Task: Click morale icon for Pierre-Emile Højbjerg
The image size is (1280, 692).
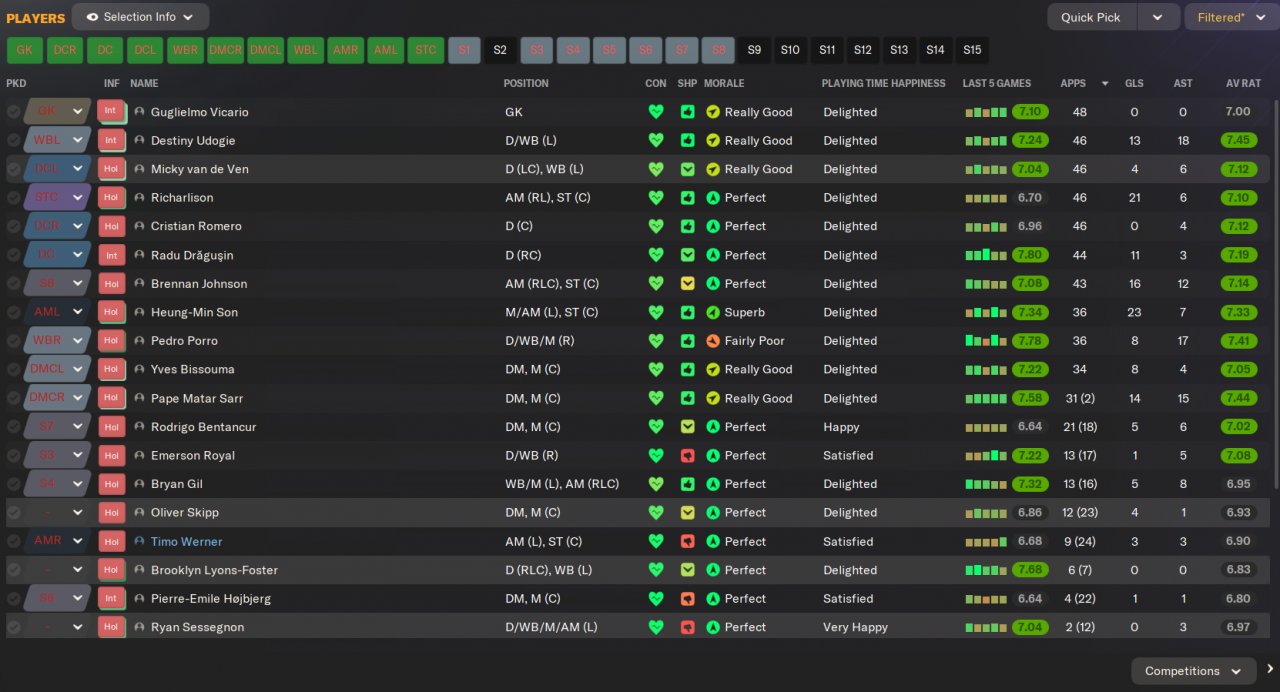Action: (x=713, y=598)
